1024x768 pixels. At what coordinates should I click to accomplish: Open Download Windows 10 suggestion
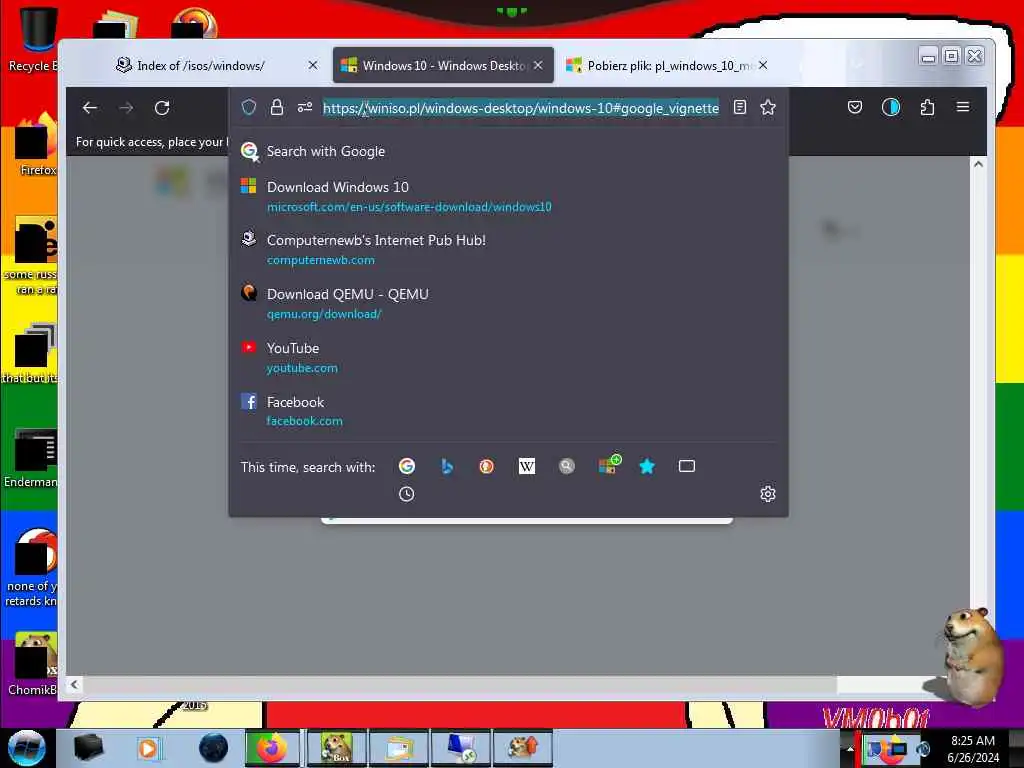point(508,197)
